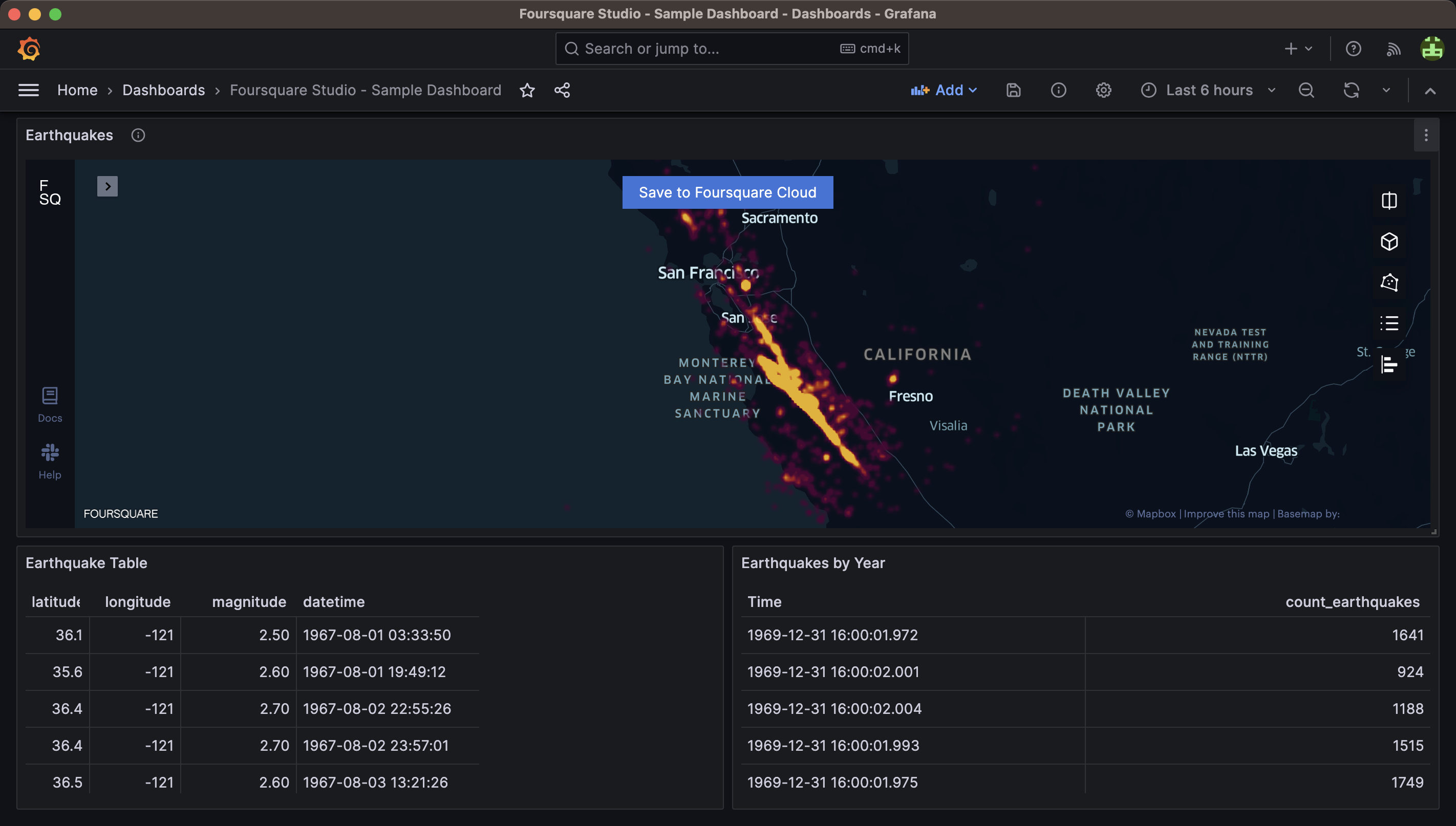Collapse the top toolbar chevron
This screenshot has width=1456, height=826.
1430,91
